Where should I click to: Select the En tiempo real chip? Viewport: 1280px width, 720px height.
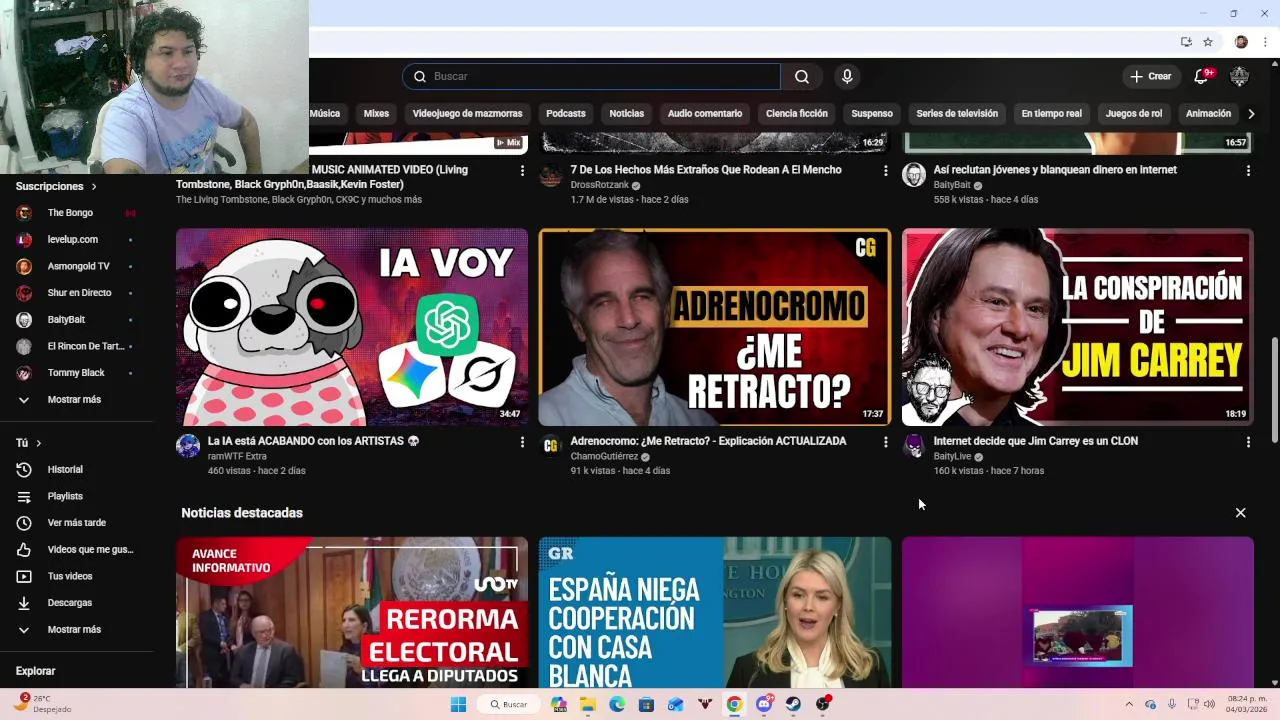click(x=1052, y=114)
